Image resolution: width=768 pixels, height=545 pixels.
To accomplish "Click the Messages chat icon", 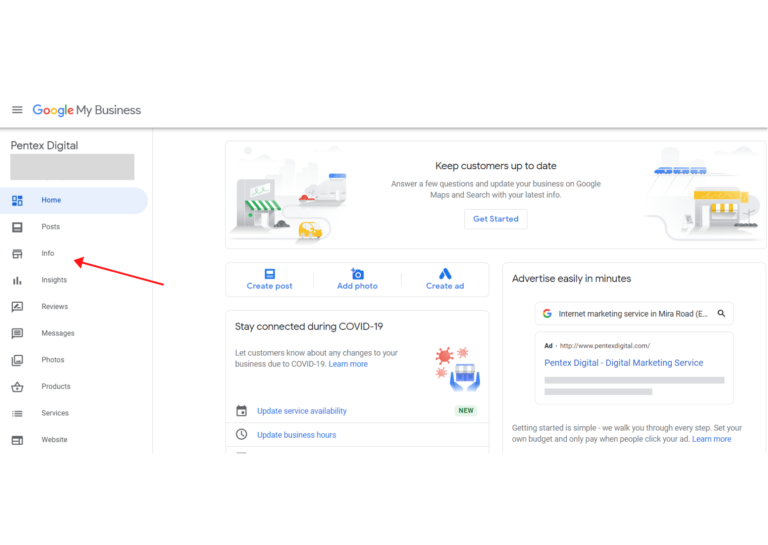I will [17, 333].
